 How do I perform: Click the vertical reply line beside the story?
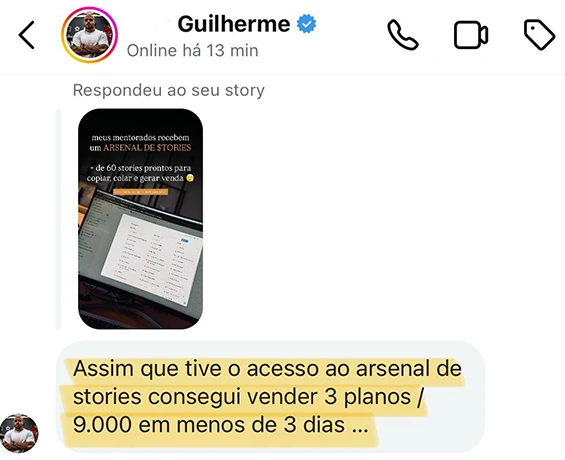tap(58, 219)
